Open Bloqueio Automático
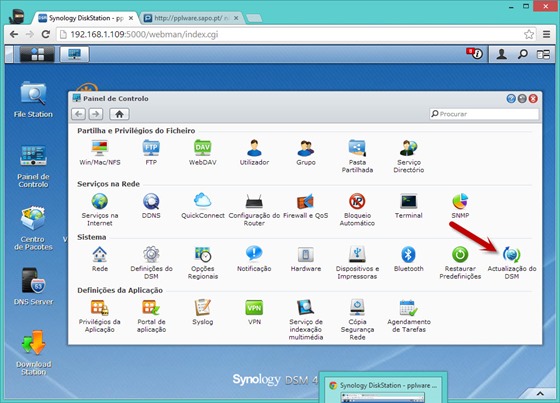The width and height of the screenshot is (560, 403). coord(357,209)
